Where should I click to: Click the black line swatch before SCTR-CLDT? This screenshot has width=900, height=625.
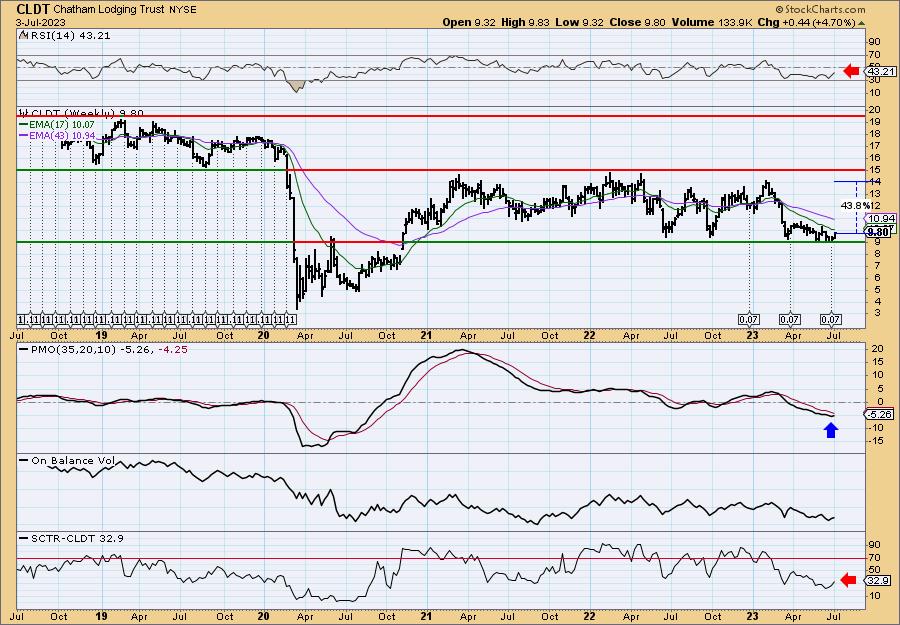pos(23,538)
